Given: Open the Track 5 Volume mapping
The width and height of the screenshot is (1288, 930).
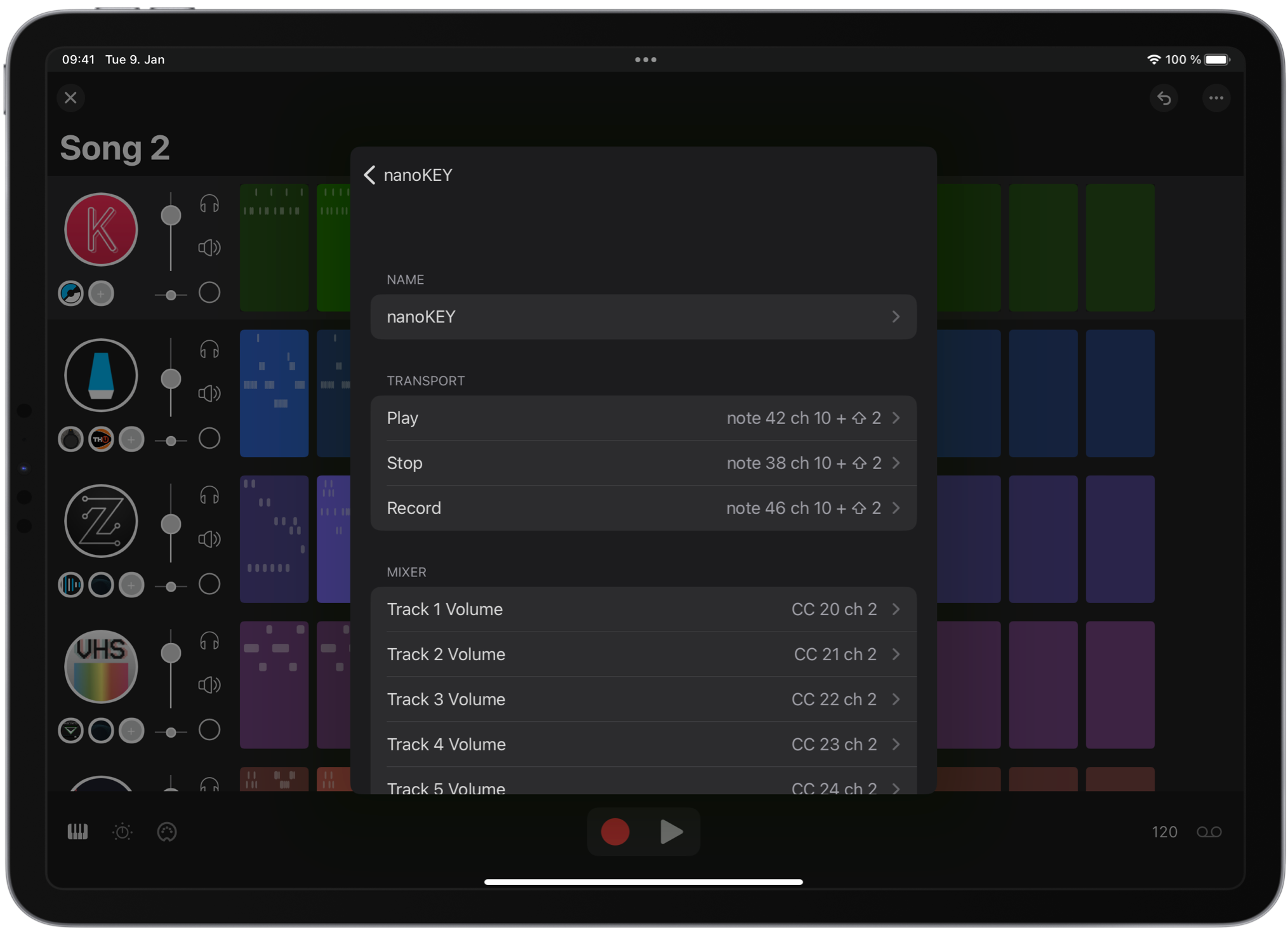Looking at the screenshot, I should pyautogui.click(x=643, y=782).
